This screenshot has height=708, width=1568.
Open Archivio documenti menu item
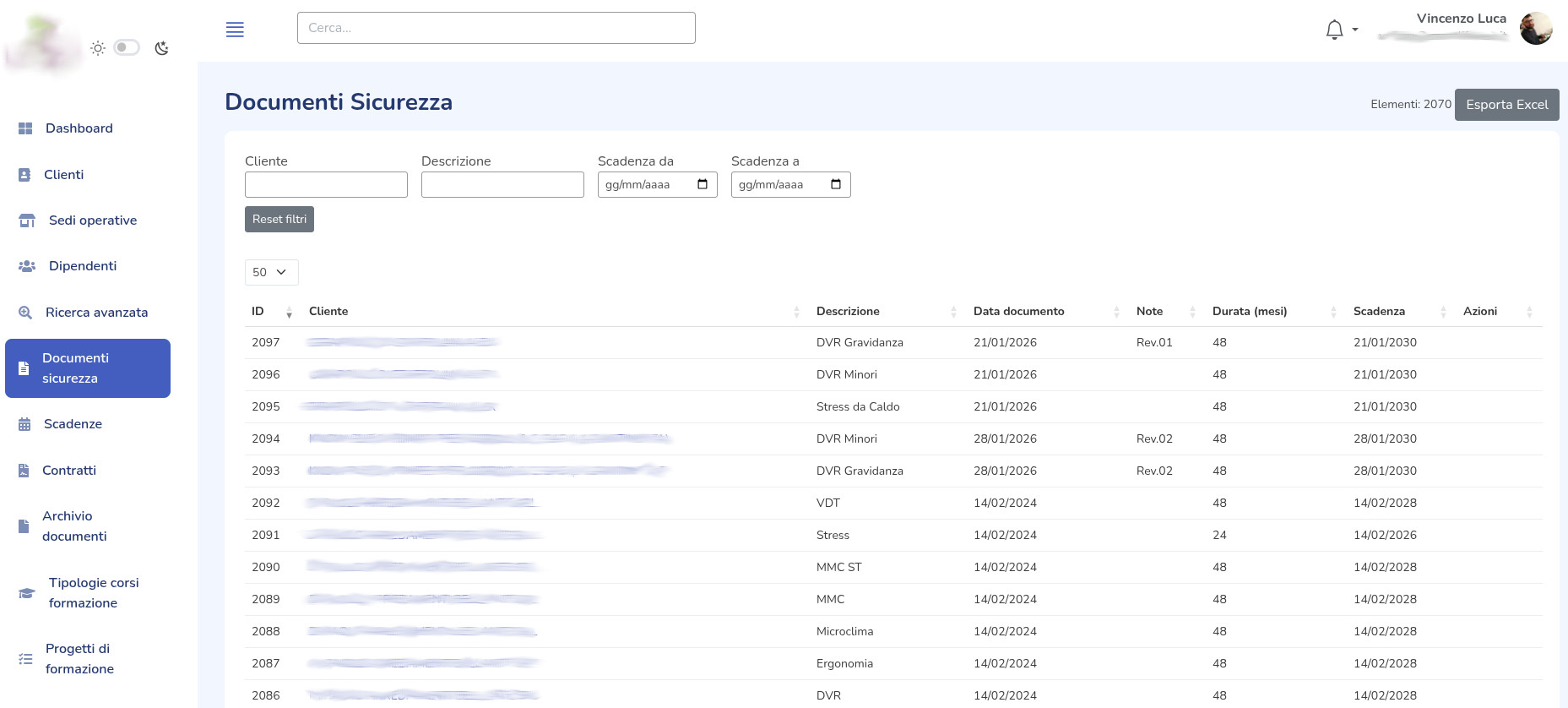[74, 526]
